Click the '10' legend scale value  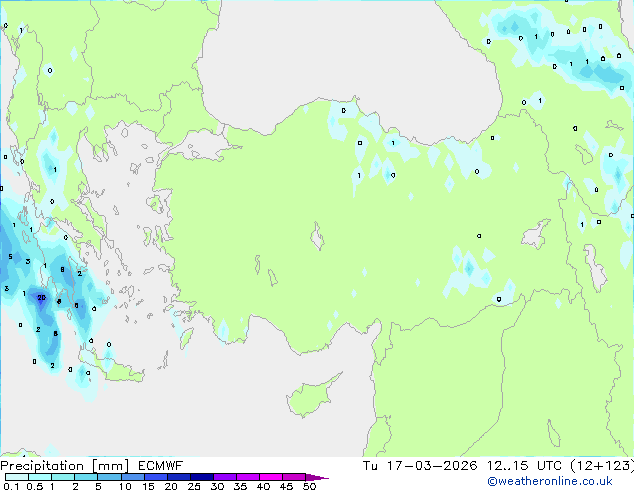click(x=125, y=486)
